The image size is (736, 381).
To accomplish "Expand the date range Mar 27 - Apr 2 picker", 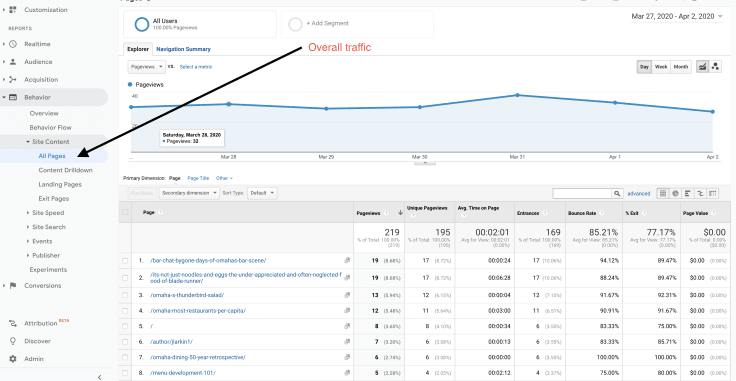I will pos(677,16).
